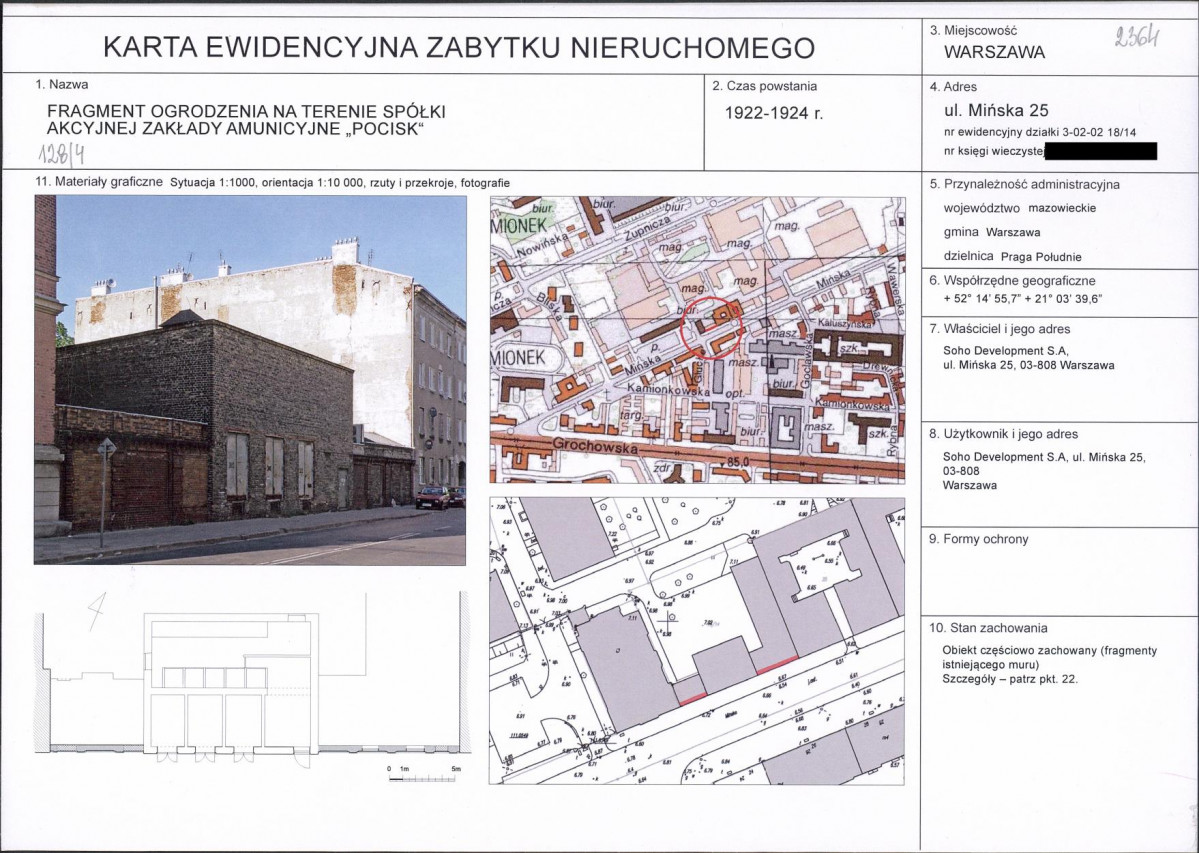Click the scale bar on the floor plan
Viewport: 1199px width, 853px height.
(x=424, y=775)
